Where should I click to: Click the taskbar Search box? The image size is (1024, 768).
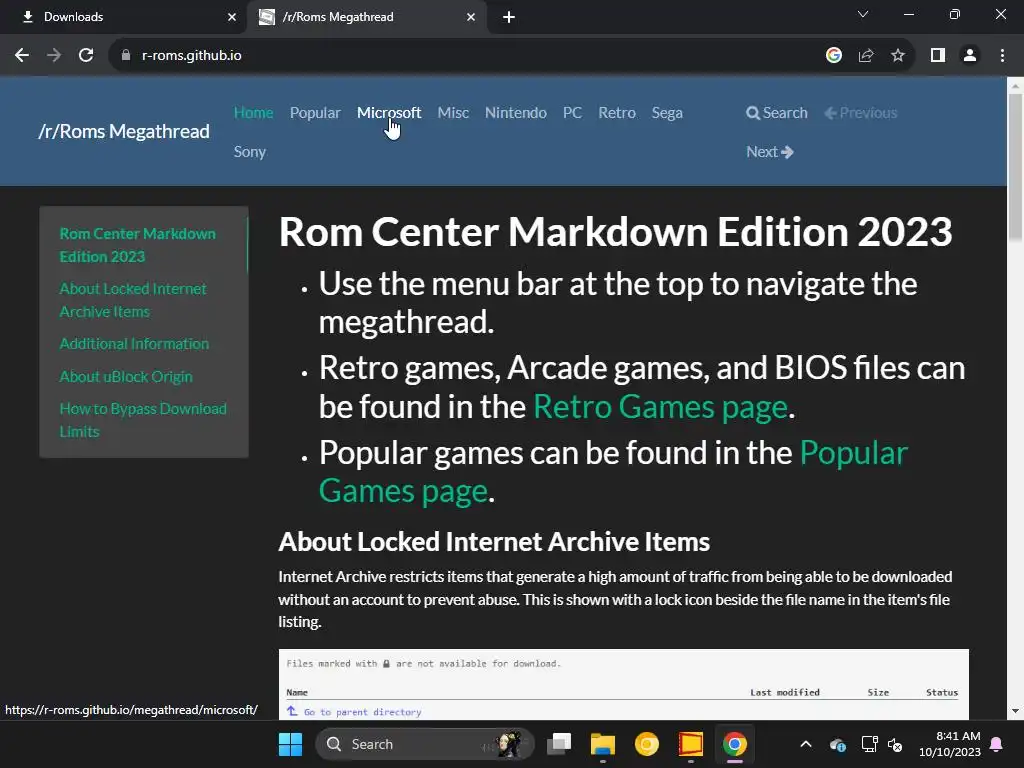point(424,744)
